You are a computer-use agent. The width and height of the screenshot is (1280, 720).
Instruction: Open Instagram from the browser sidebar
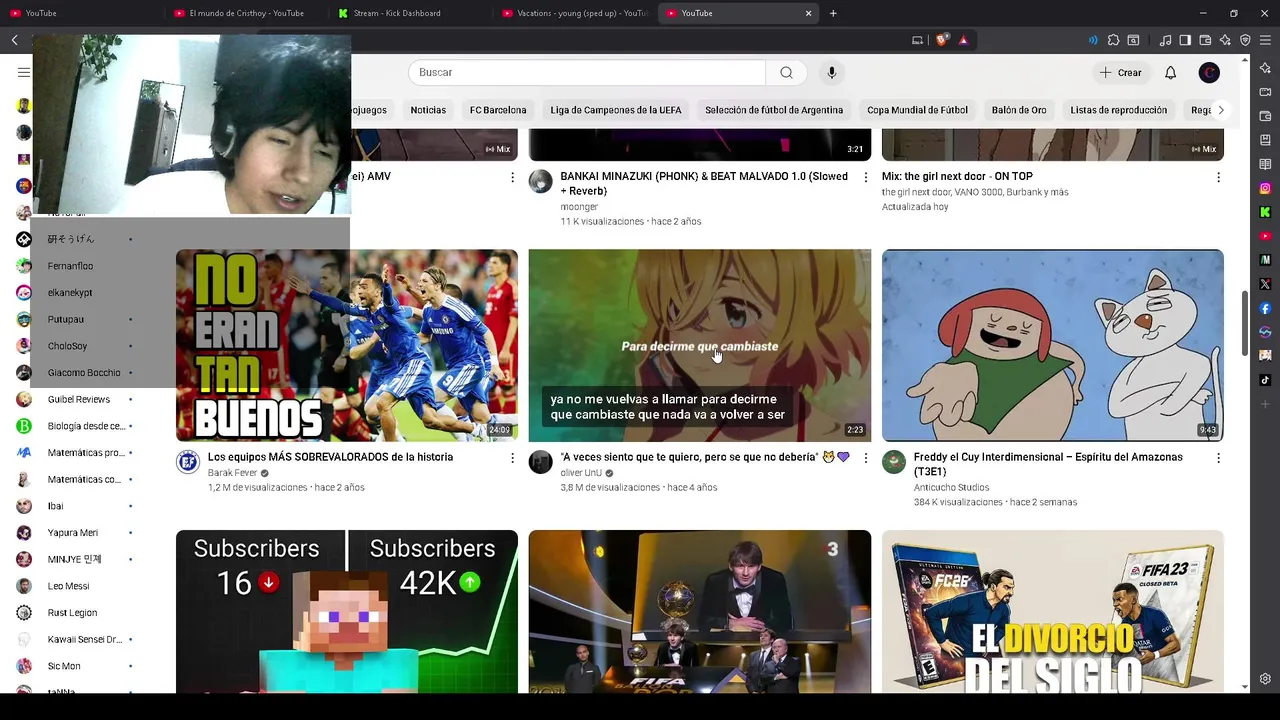[1265, 188]
